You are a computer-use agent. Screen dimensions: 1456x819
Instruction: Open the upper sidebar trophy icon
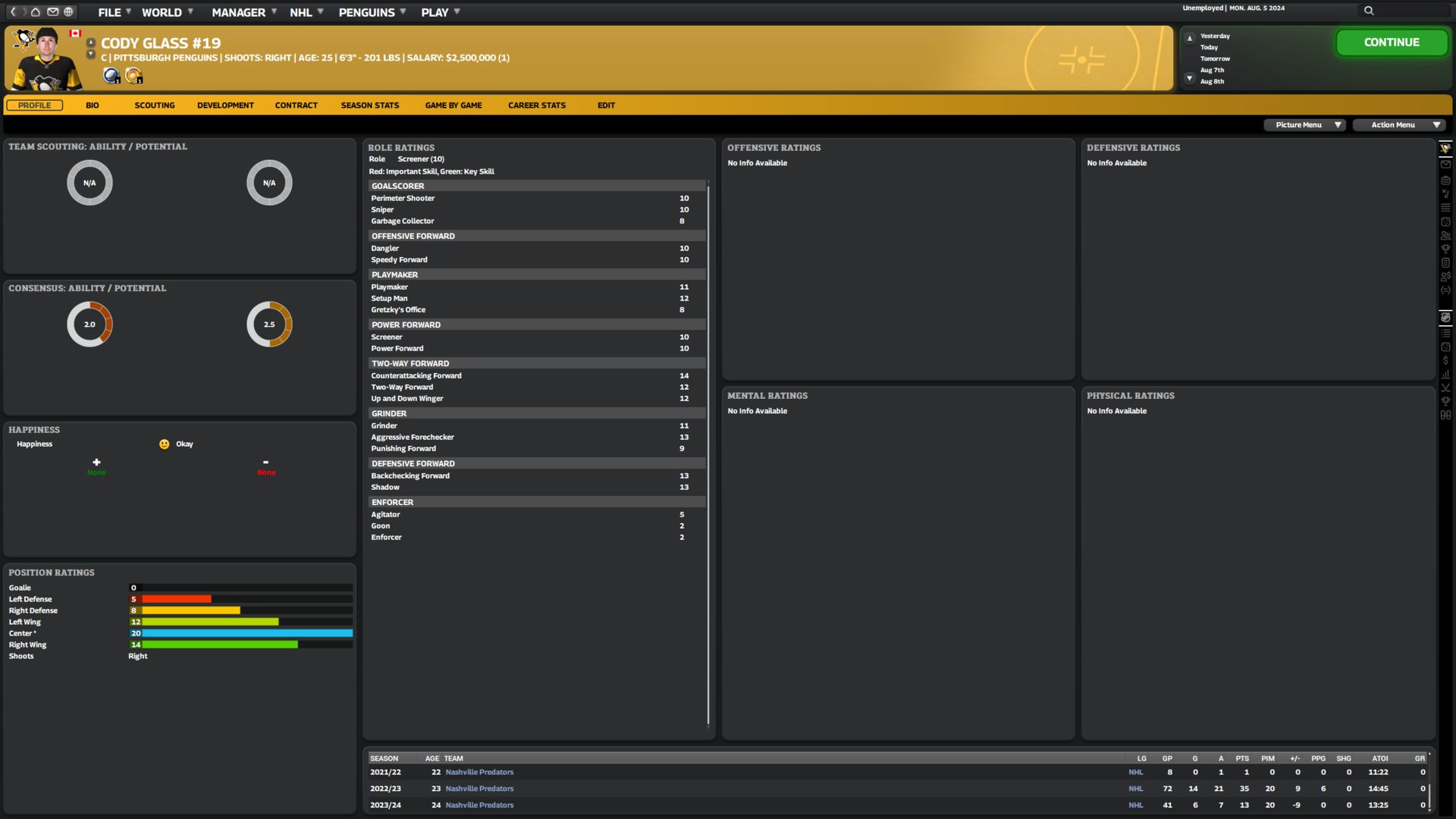pos(1445,249)
